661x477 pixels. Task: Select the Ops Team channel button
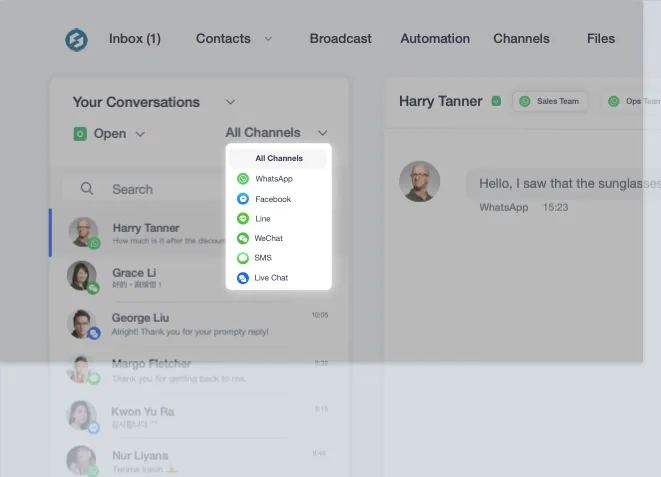(x=631, y=102)
